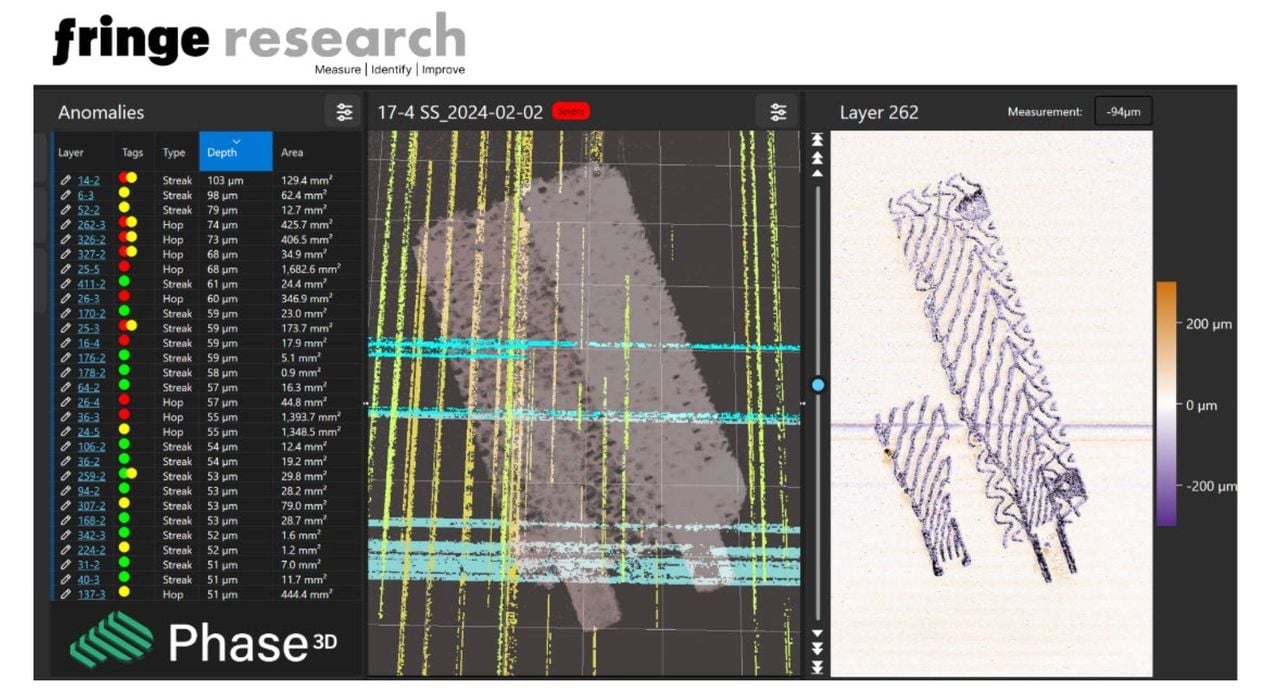The width and height of the screenshot is (1270, 700).
Task: Click the Measurement value field showing -94µm
Action: point(1123,112)
